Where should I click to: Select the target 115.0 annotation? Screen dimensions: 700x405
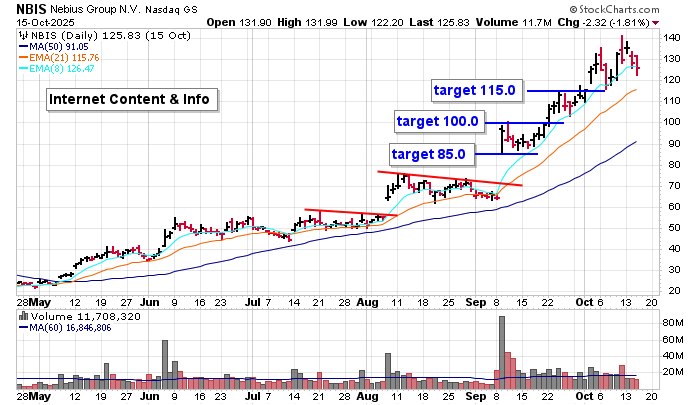474,90
